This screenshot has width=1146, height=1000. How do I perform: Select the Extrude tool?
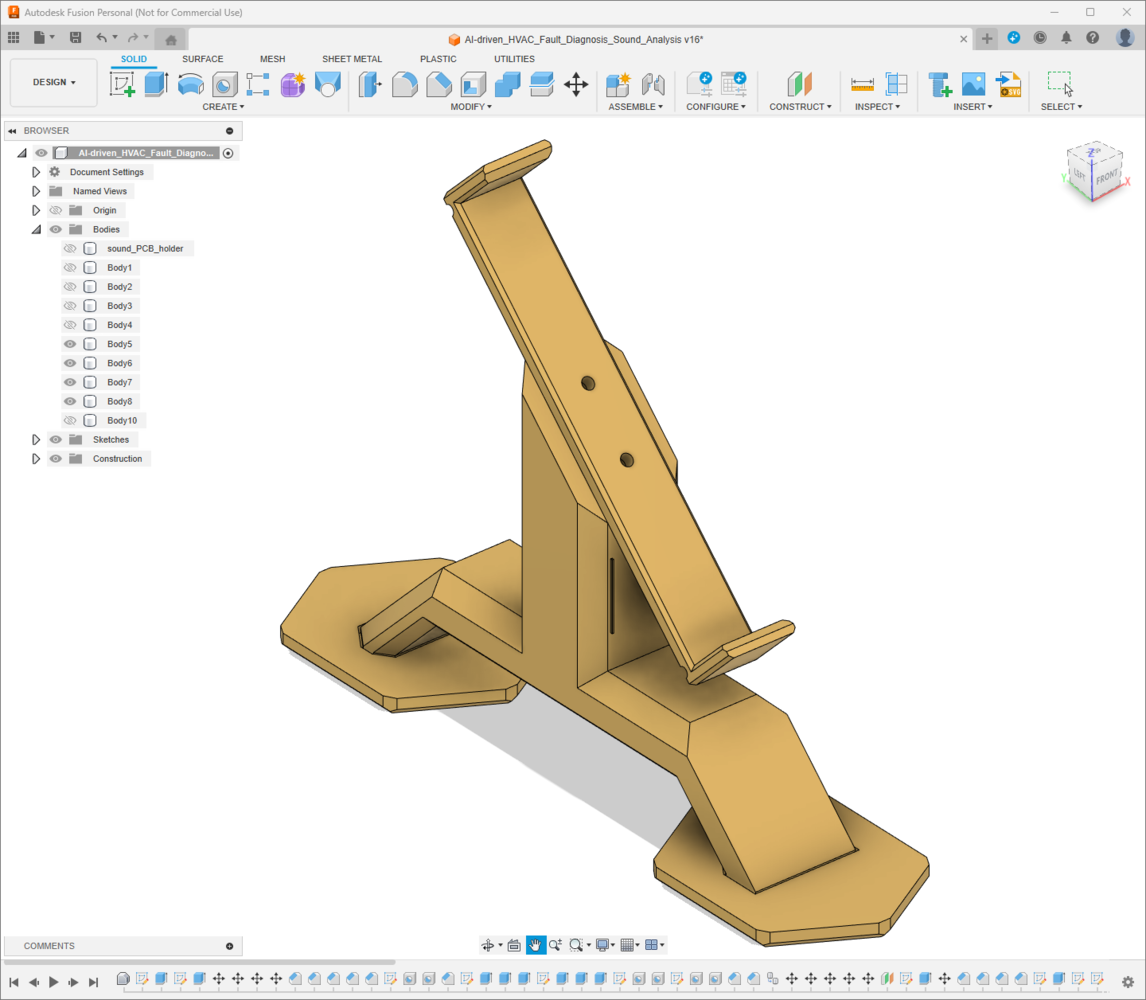pyautogui.click(x=156, y=84)
